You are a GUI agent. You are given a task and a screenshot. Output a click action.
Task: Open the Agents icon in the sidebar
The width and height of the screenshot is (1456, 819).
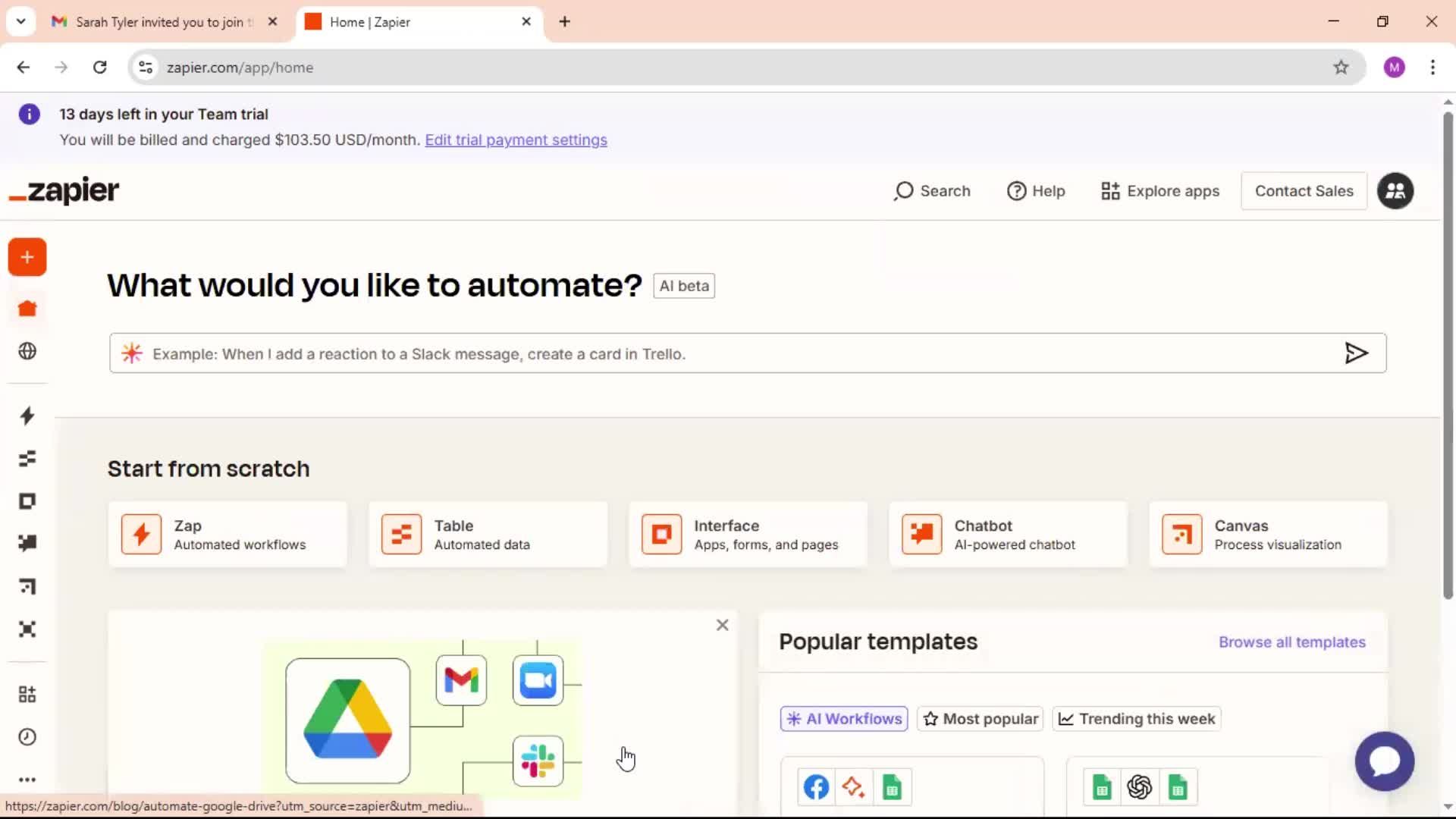pos(27,629)
